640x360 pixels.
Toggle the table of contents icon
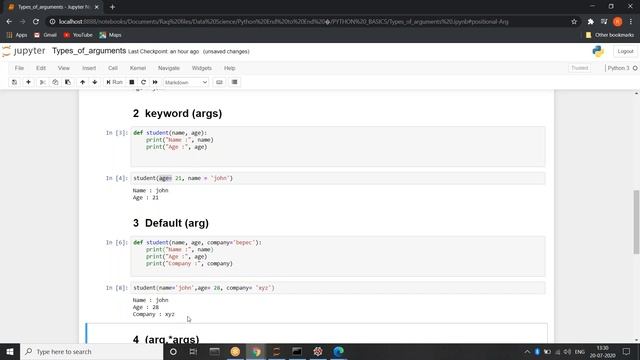point(234,82)
